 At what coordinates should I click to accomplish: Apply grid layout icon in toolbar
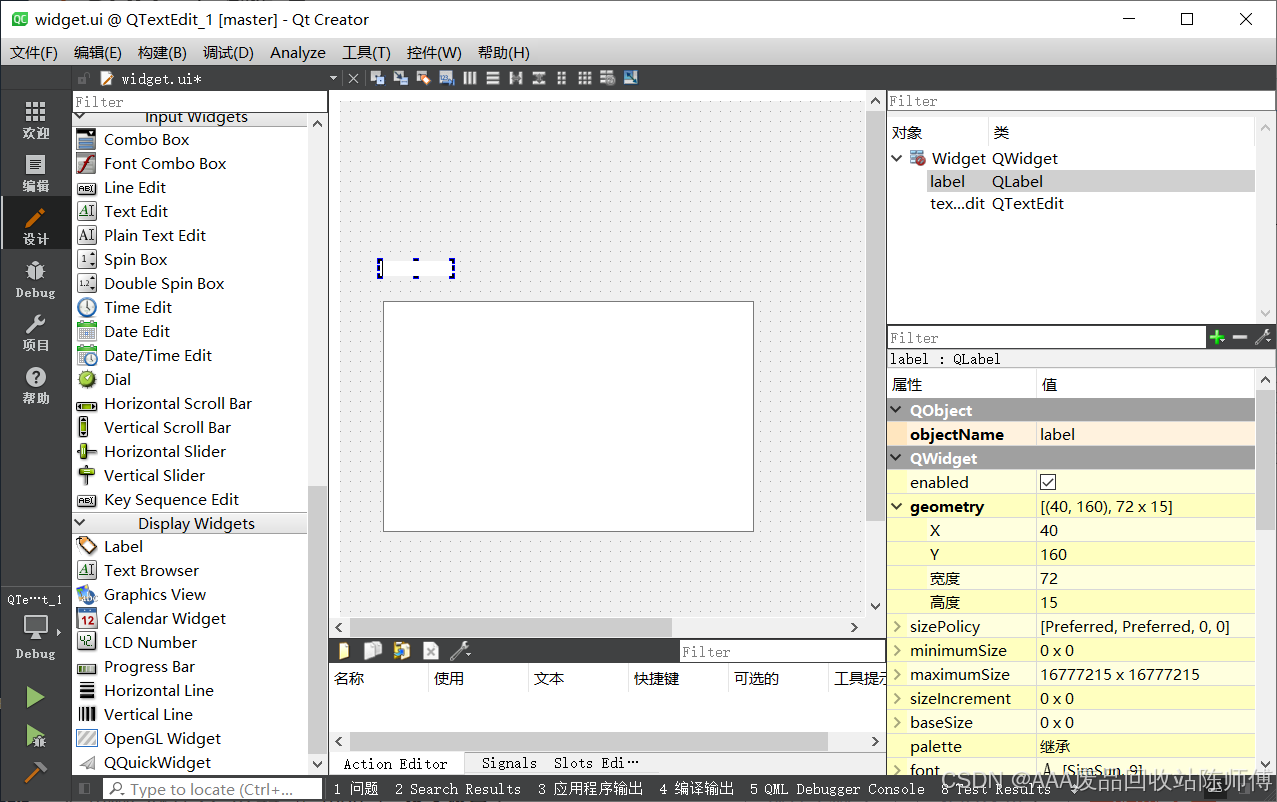(x=585, y=78)
